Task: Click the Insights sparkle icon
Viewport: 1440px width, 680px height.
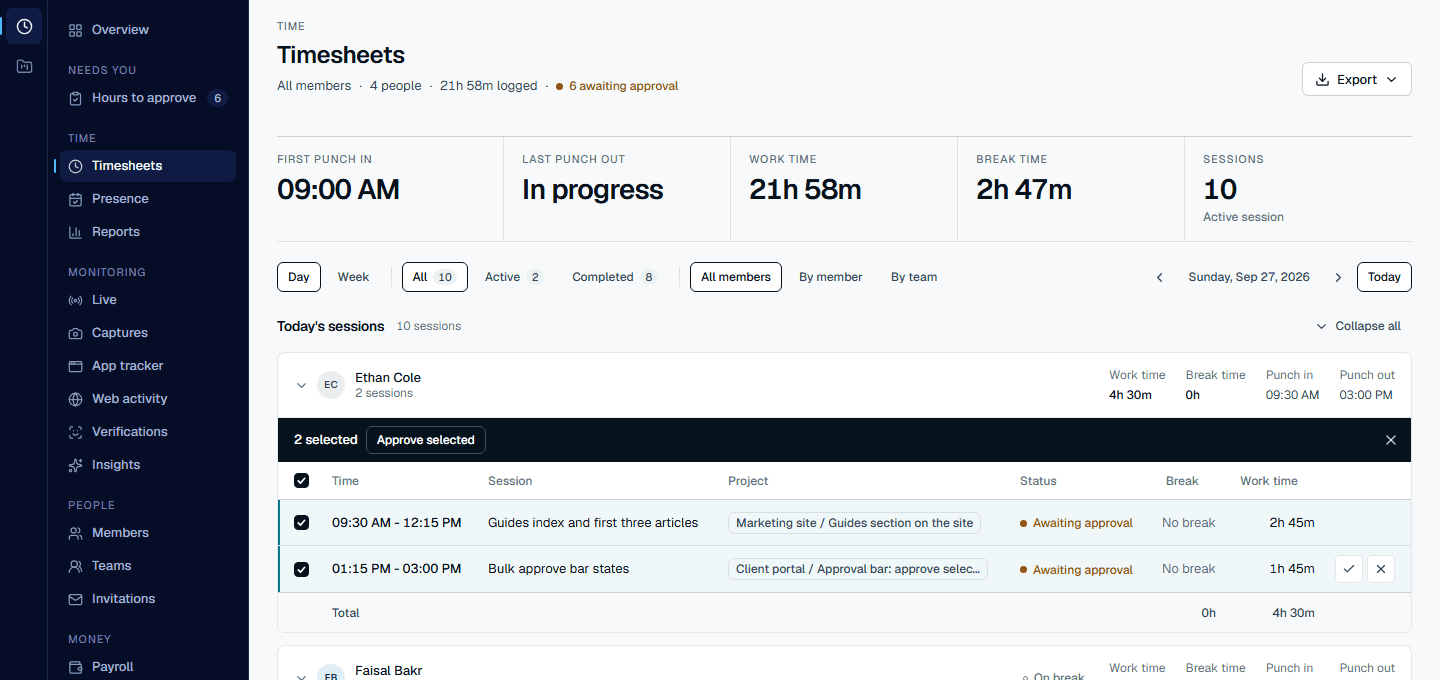Action: tap(75, 465)
